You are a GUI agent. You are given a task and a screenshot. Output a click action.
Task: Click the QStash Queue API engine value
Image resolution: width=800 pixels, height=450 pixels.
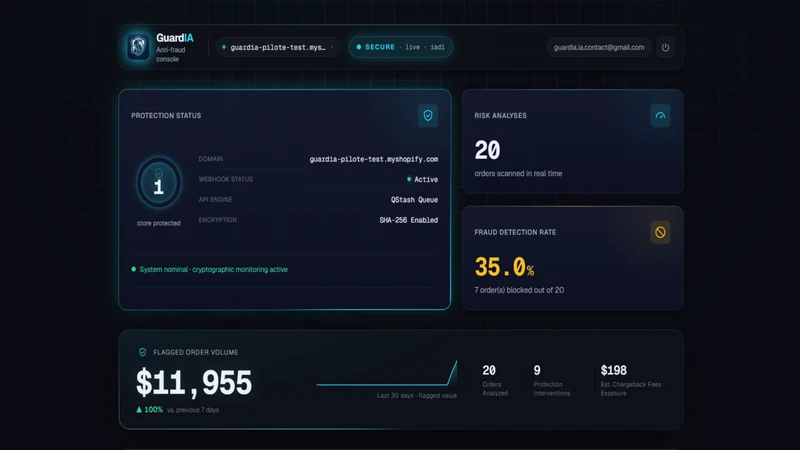point(414,200)
